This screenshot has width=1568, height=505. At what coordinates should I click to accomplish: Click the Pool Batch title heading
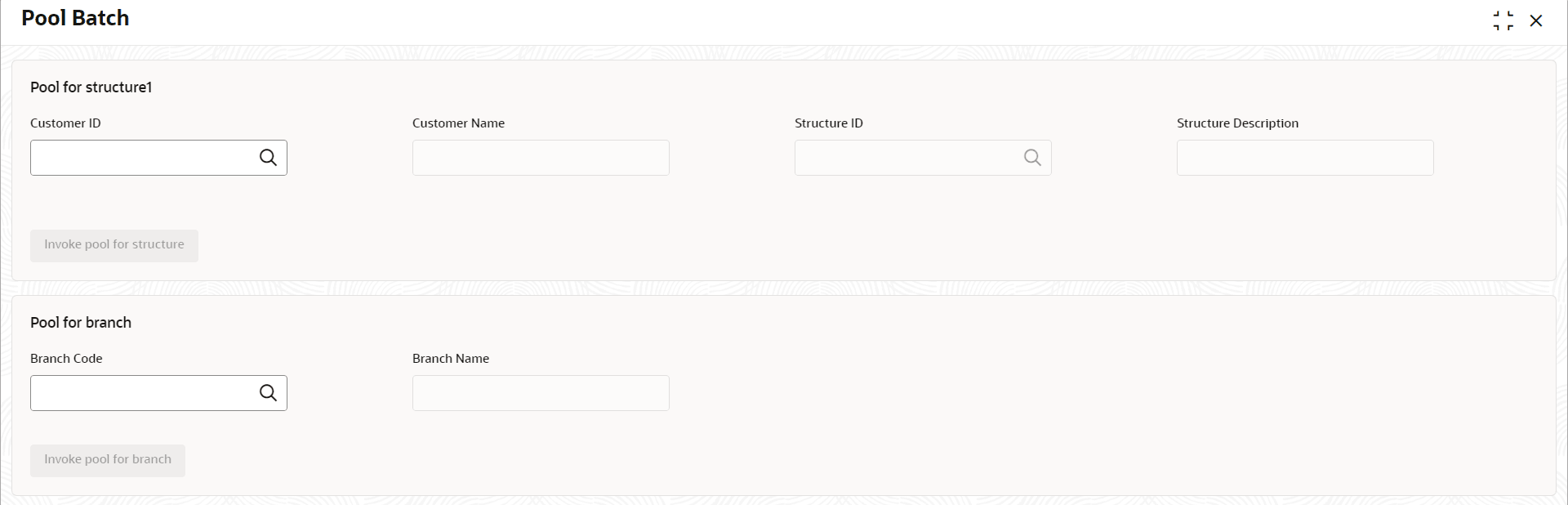tap(75, 18)
